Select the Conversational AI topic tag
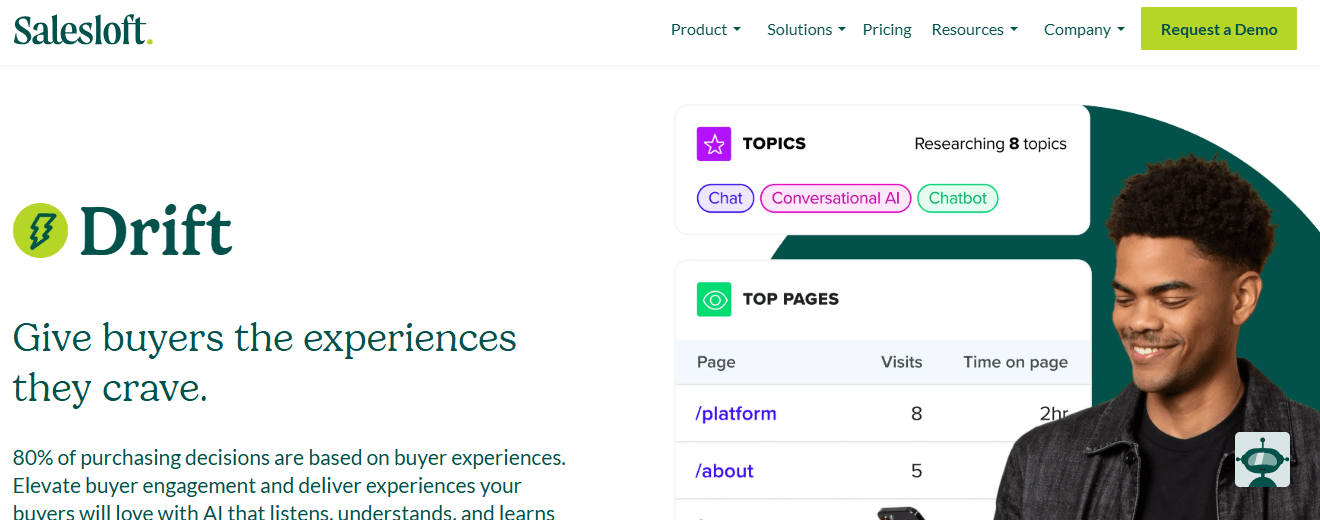 (x=836, y=198)
